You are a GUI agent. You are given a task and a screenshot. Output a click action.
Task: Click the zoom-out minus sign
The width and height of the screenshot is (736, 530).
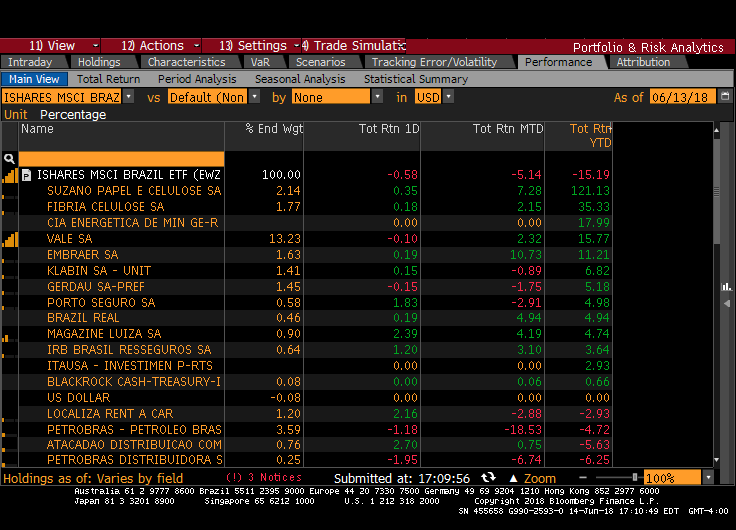[583, 478]
